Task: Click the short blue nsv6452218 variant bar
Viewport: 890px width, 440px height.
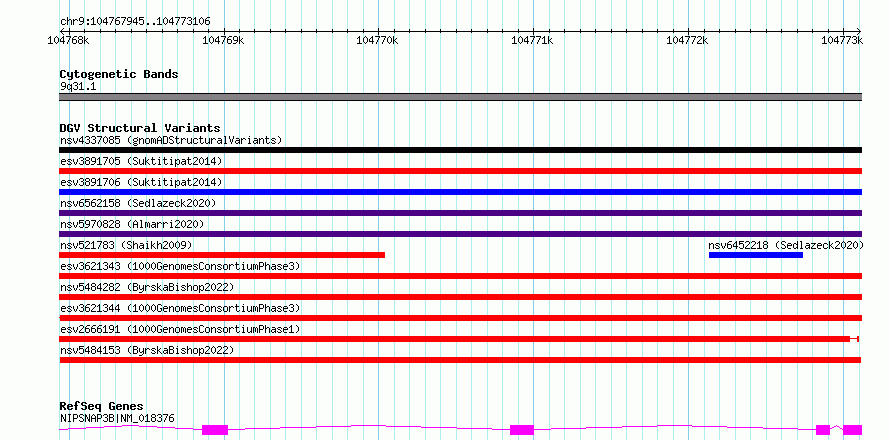Action: click(x=755, y=255)
